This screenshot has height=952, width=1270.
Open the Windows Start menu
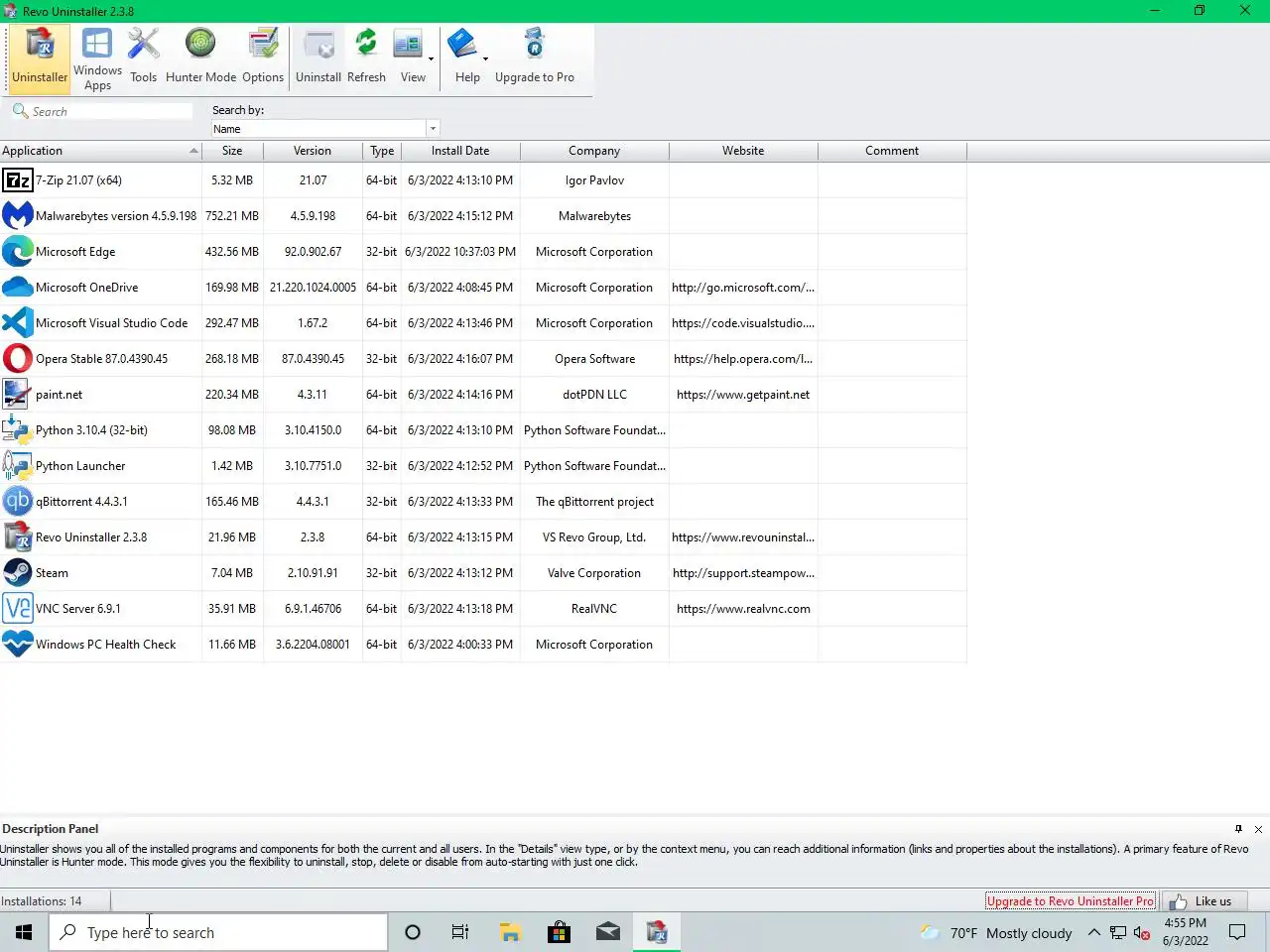[x=24, y=932]
